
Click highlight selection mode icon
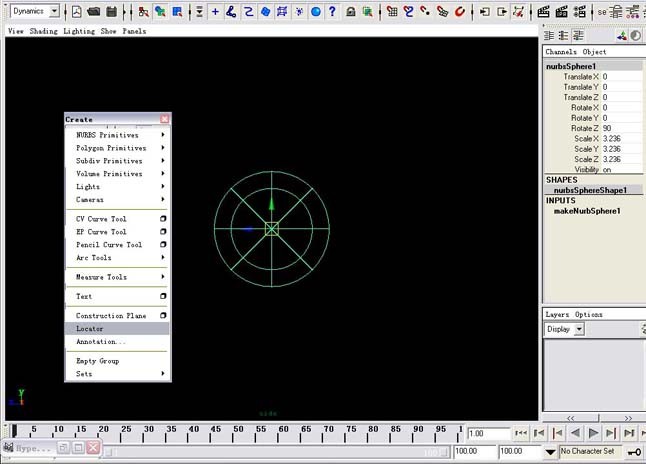(367, 12)
